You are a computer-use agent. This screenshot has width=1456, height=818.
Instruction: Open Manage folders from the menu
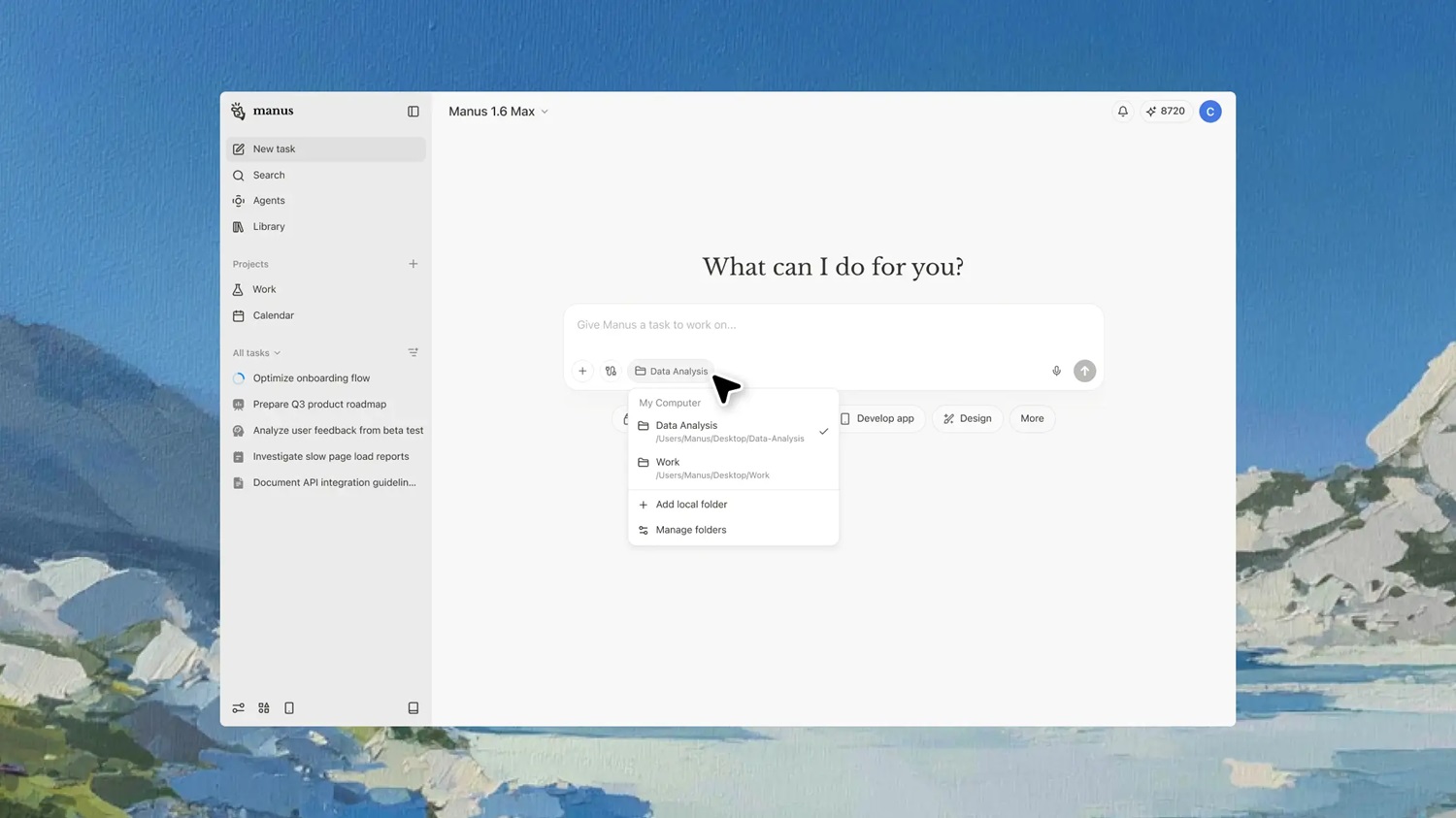pyautogui.click(x=690, y=530)
